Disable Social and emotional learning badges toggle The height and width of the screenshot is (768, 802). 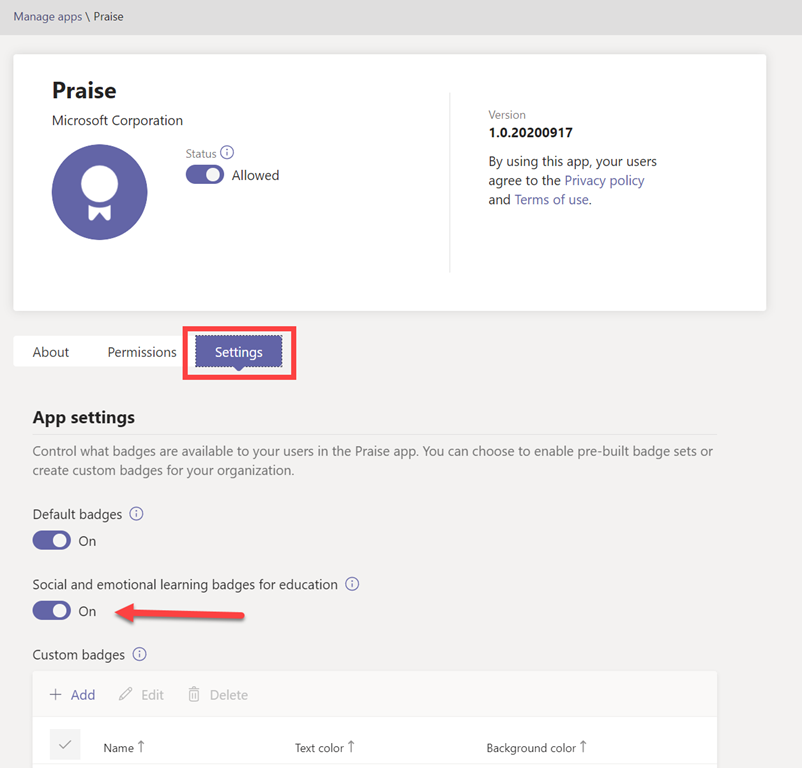point(52,611)
